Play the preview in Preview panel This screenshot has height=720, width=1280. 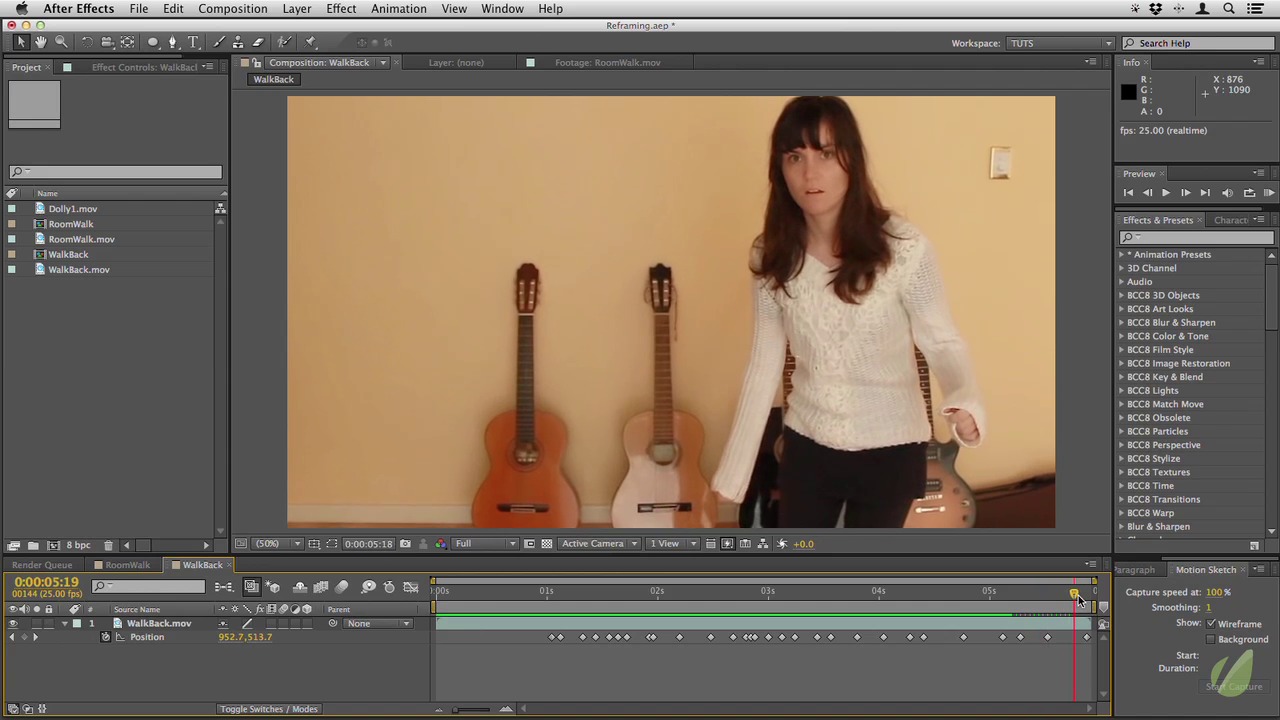click(1165, 193)
